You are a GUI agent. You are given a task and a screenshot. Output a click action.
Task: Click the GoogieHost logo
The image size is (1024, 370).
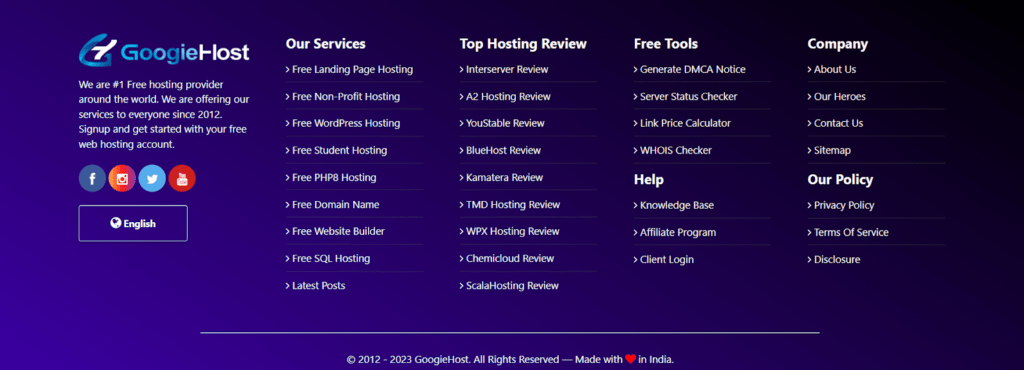pos(164,50)
